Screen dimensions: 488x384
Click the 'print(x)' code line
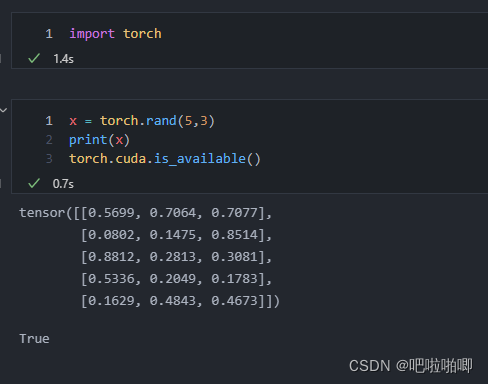pos(99,140)
